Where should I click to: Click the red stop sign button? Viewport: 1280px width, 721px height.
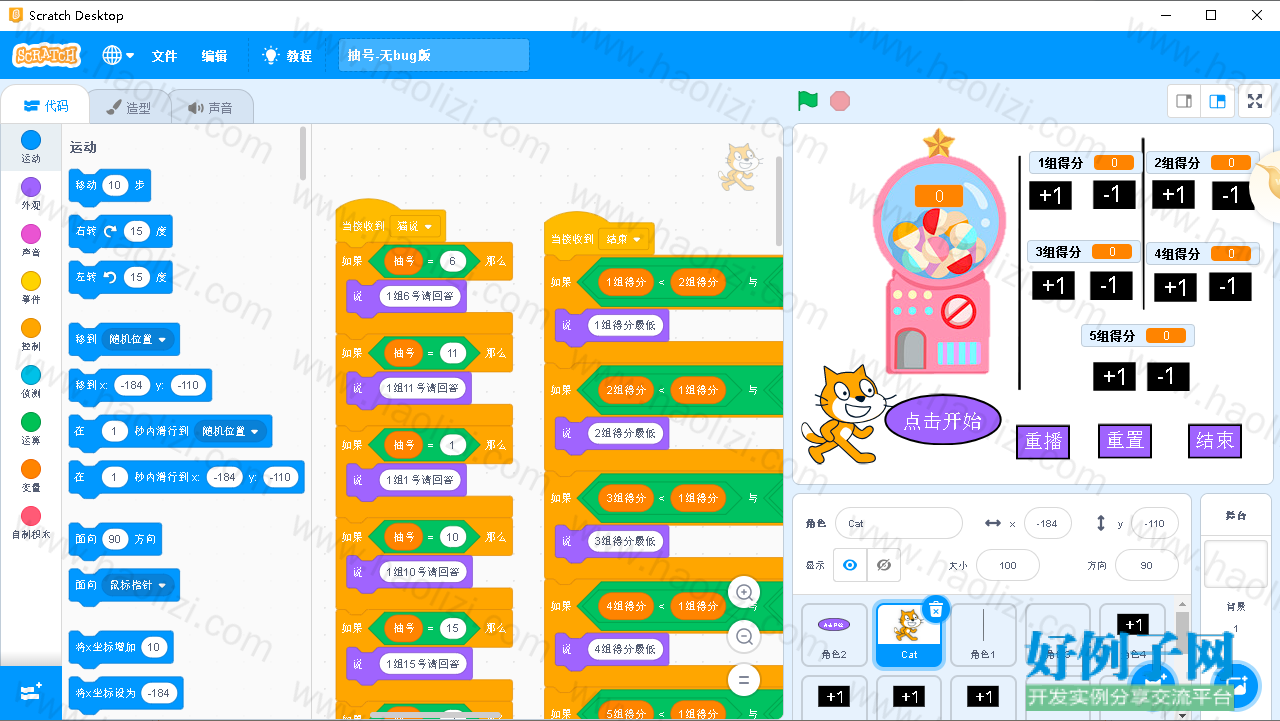tap(840, 101)
